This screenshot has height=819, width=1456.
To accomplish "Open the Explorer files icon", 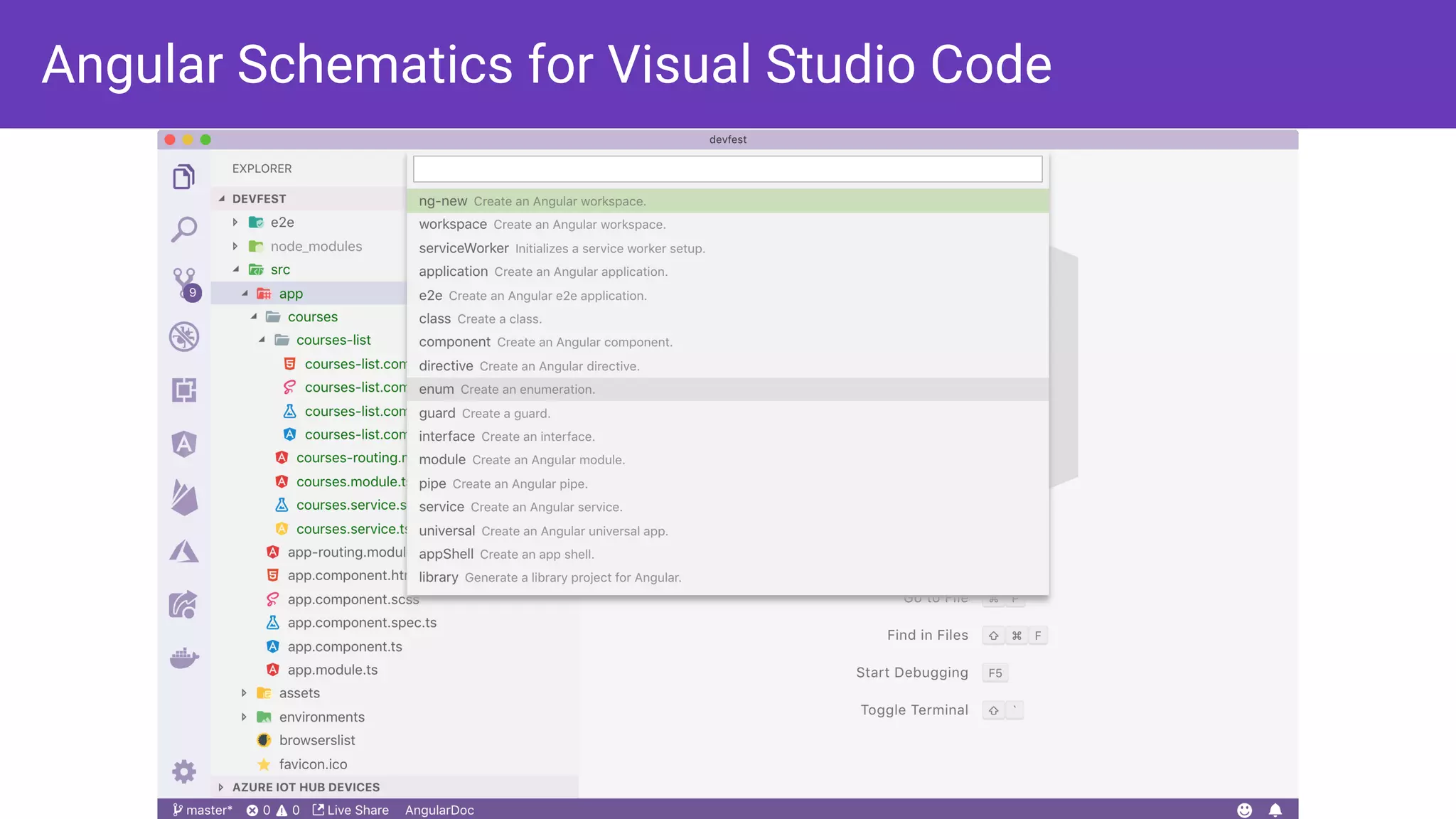I will coord(184,176).
